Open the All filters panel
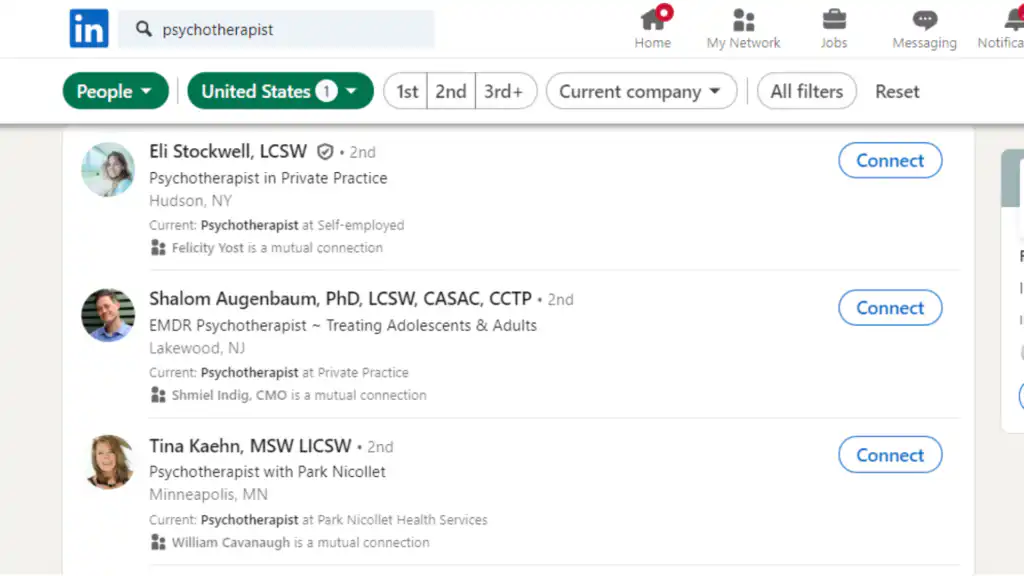 click(x=806, y=91)
